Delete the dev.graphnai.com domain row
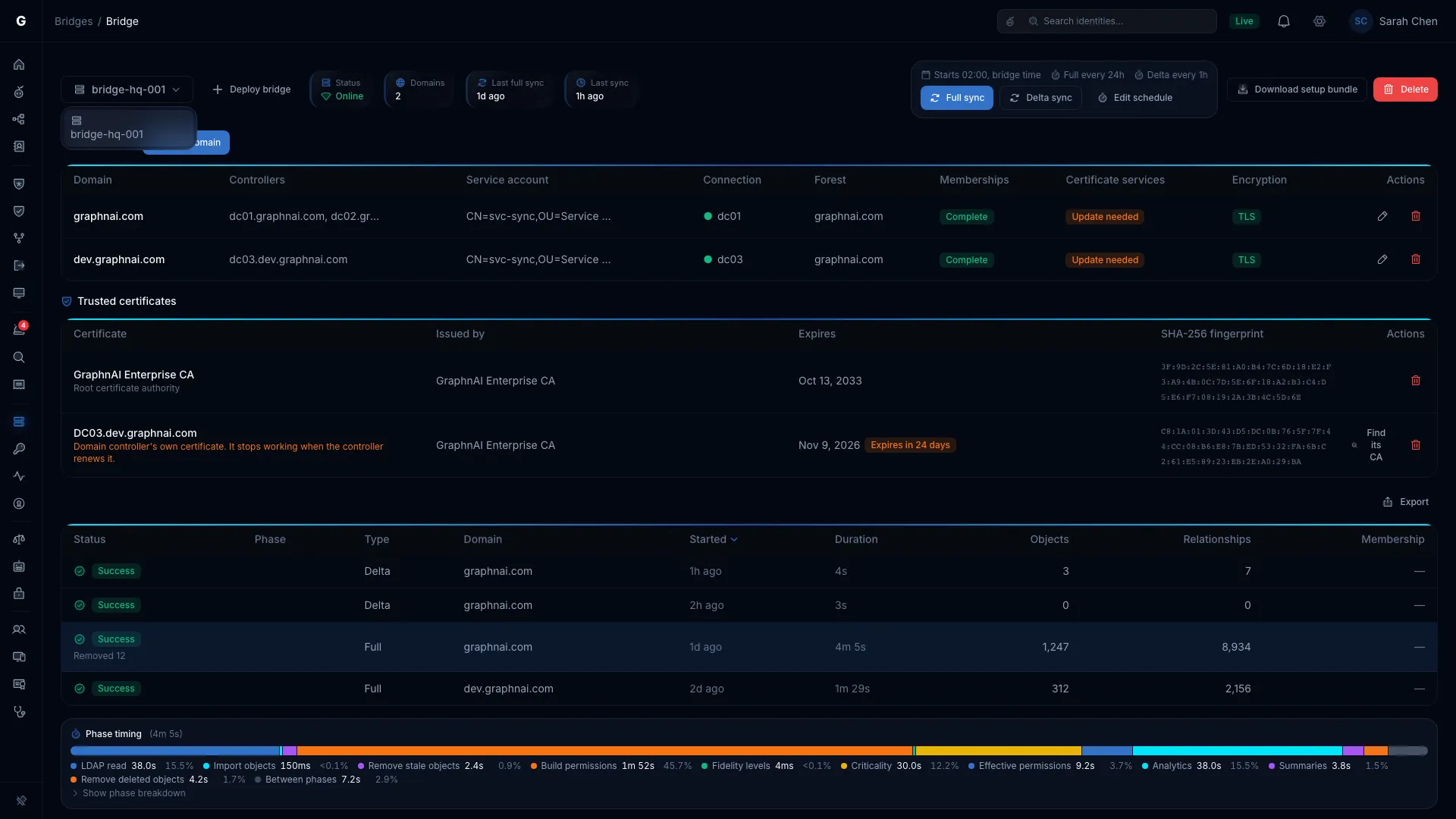 click(1416, 259)
